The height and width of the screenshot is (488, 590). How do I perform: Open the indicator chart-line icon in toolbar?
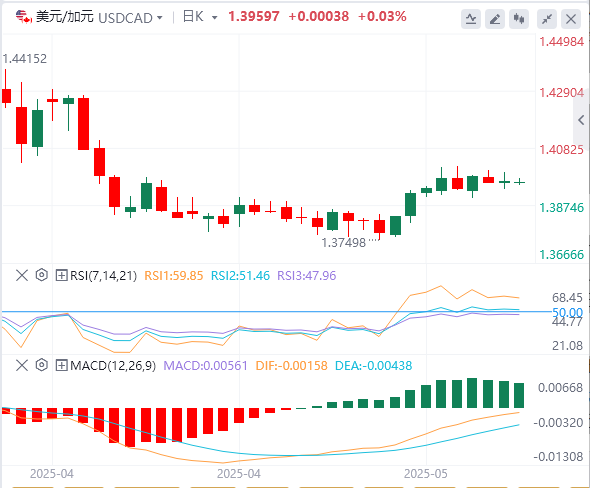(x=471, y=19)
